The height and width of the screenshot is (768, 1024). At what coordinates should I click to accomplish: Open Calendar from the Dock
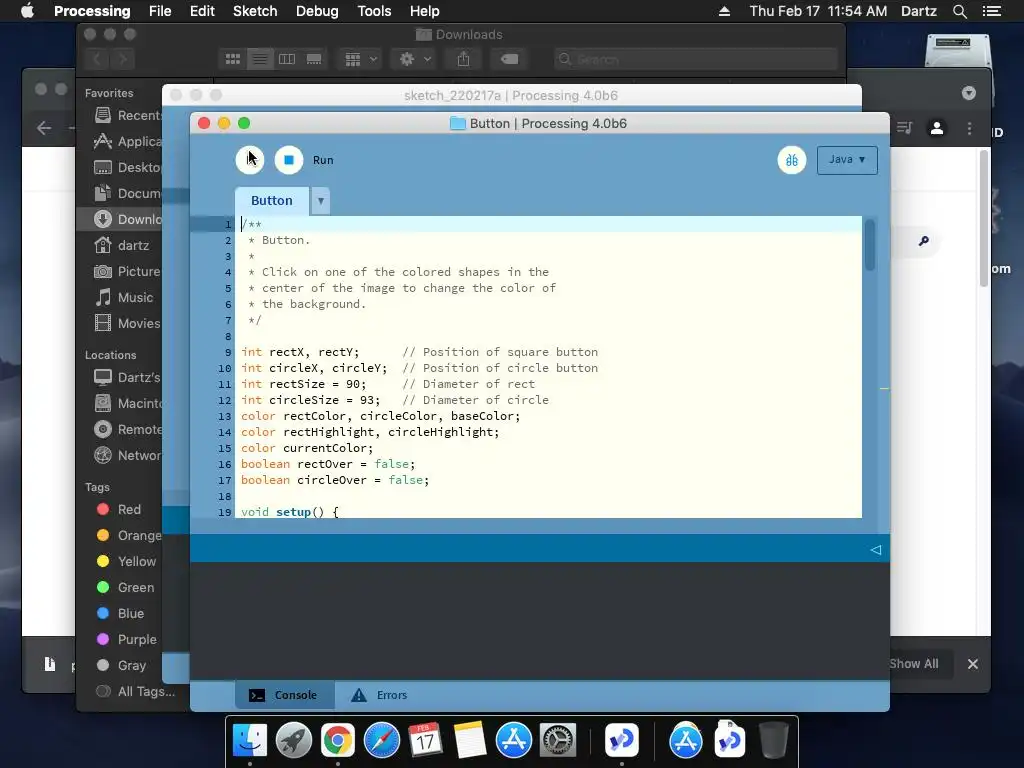pyautogui.click(x=425, y=741)
